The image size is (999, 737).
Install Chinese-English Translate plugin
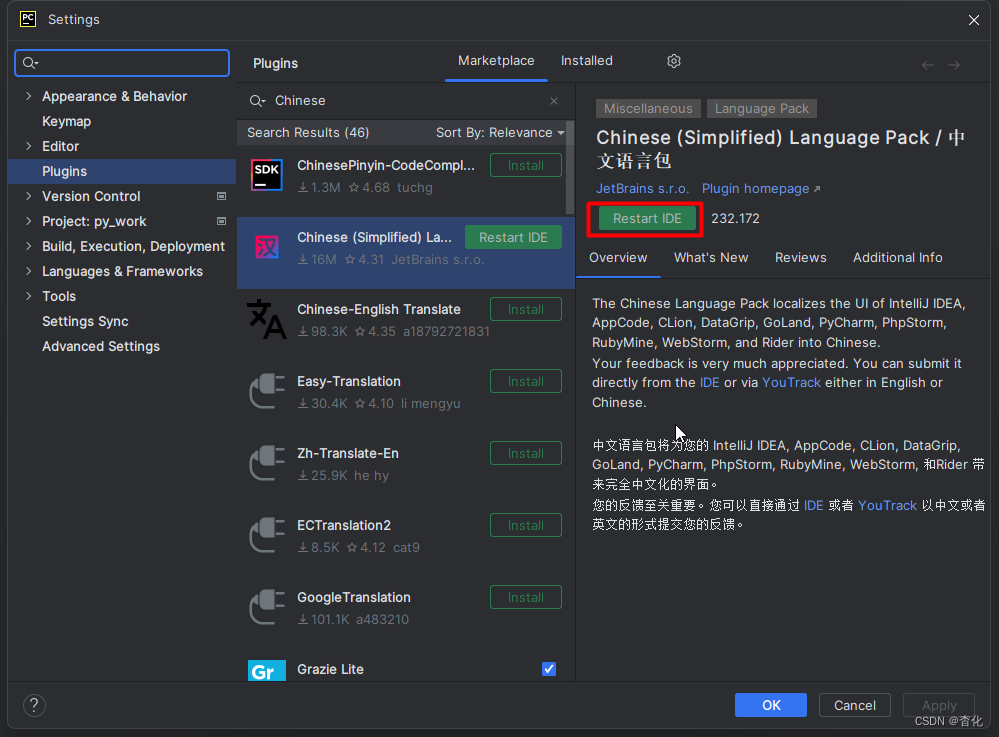pos(526,310)
